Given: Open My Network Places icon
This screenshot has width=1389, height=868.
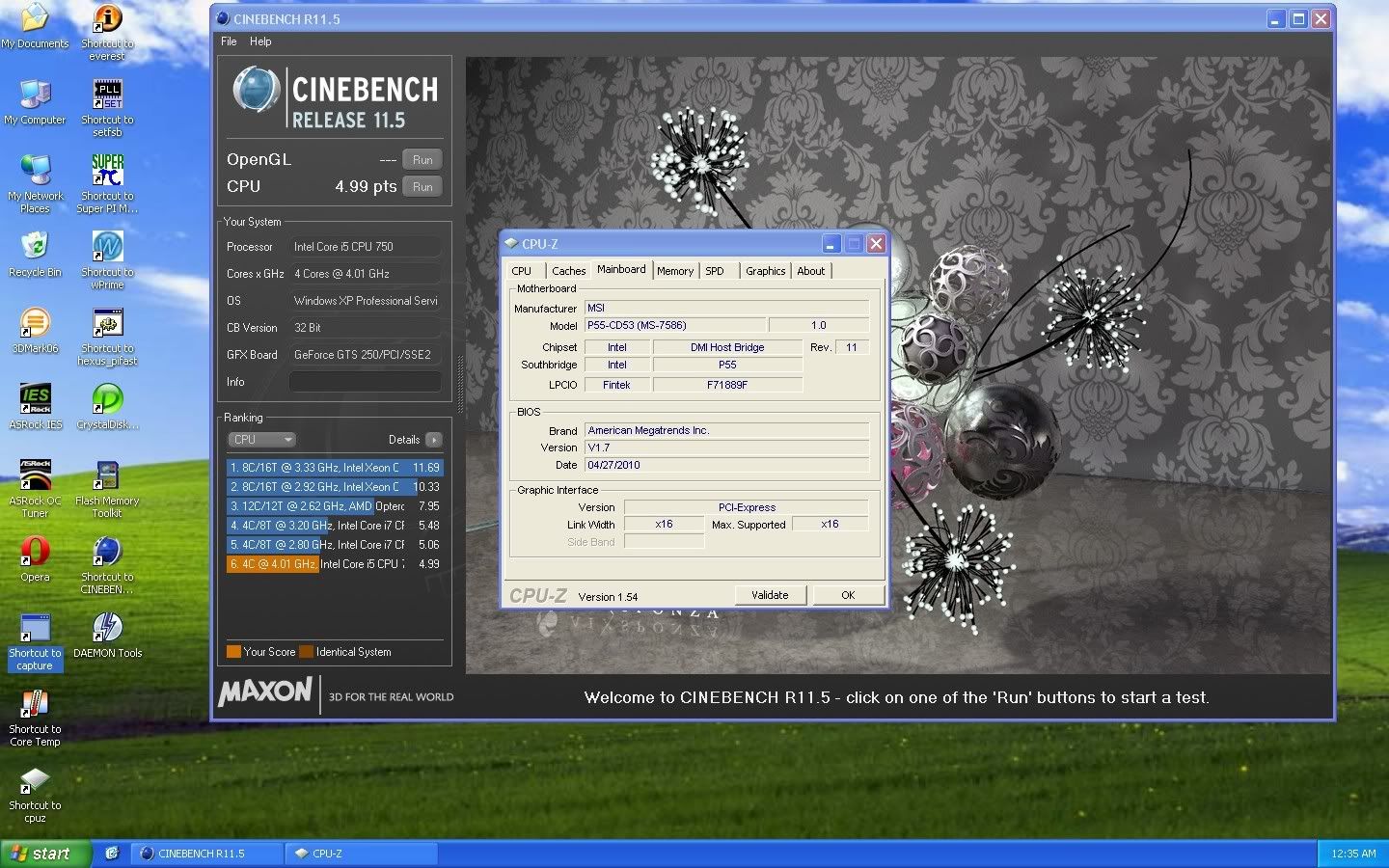Looking at the screenshot, I should coord(35,170).
